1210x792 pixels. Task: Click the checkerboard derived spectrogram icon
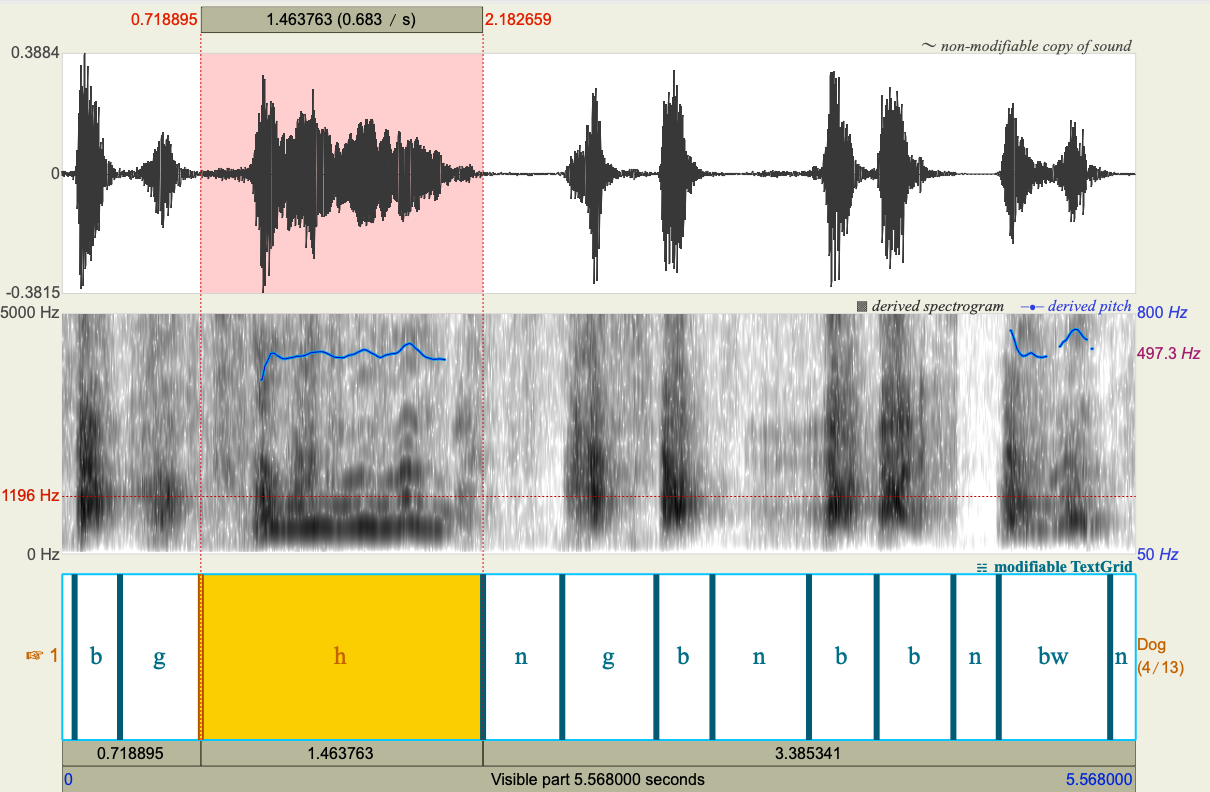click(862, 304)
